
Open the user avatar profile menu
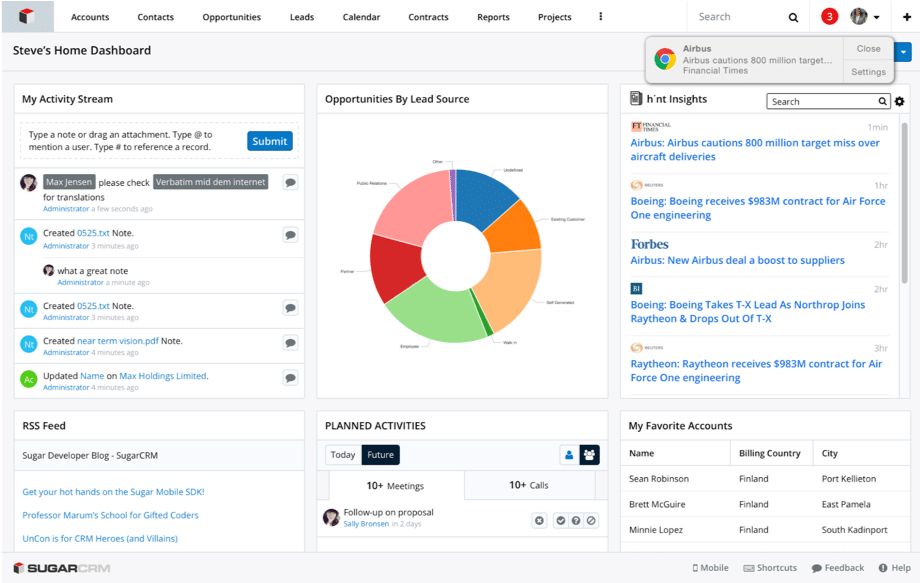865,16
